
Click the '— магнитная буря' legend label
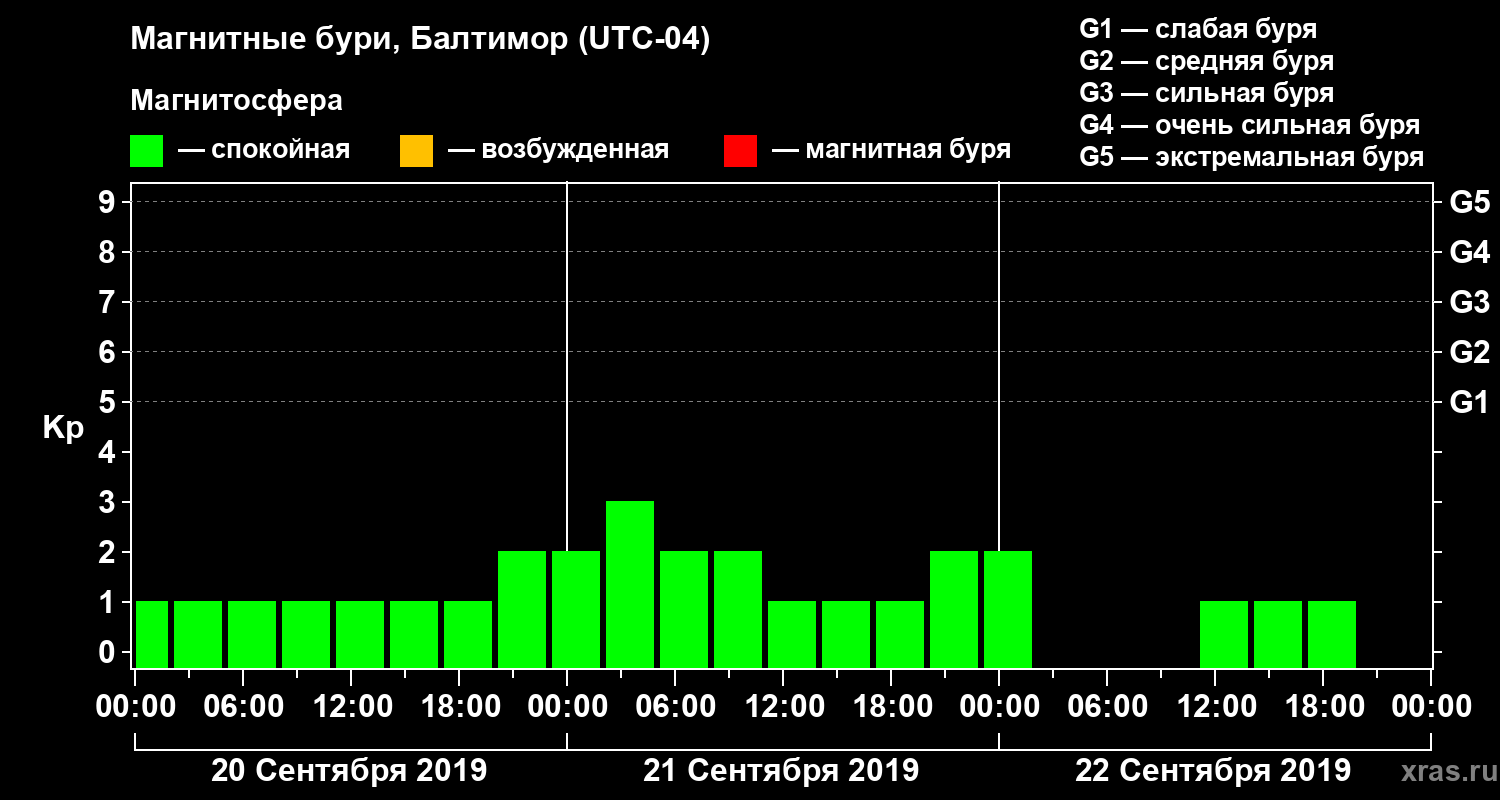click(892, 150)
